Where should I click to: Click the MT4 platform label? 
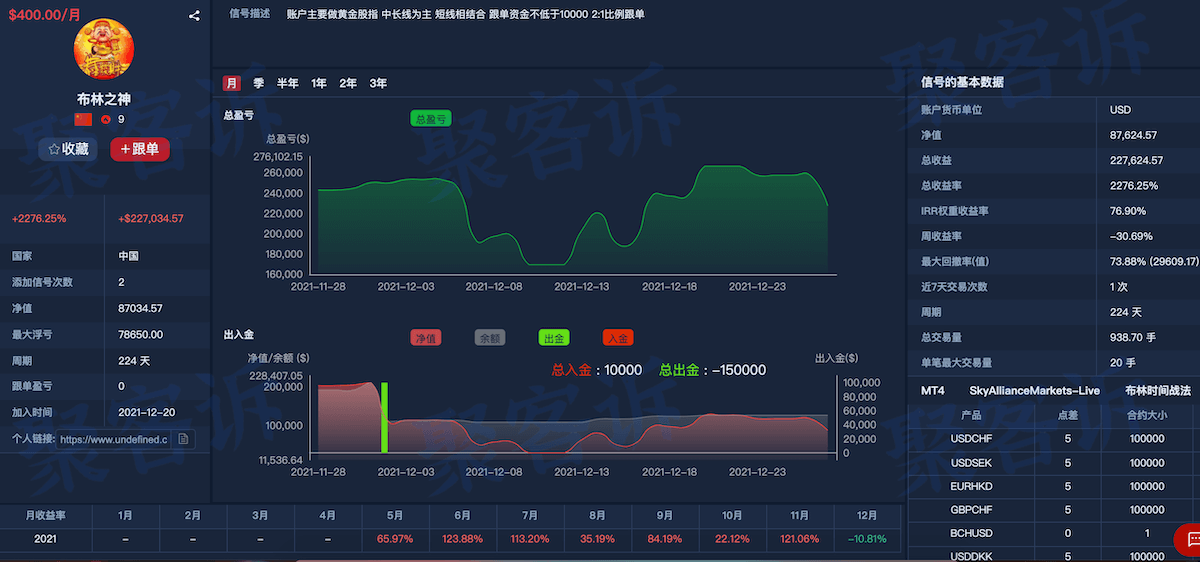pos(933,391)
